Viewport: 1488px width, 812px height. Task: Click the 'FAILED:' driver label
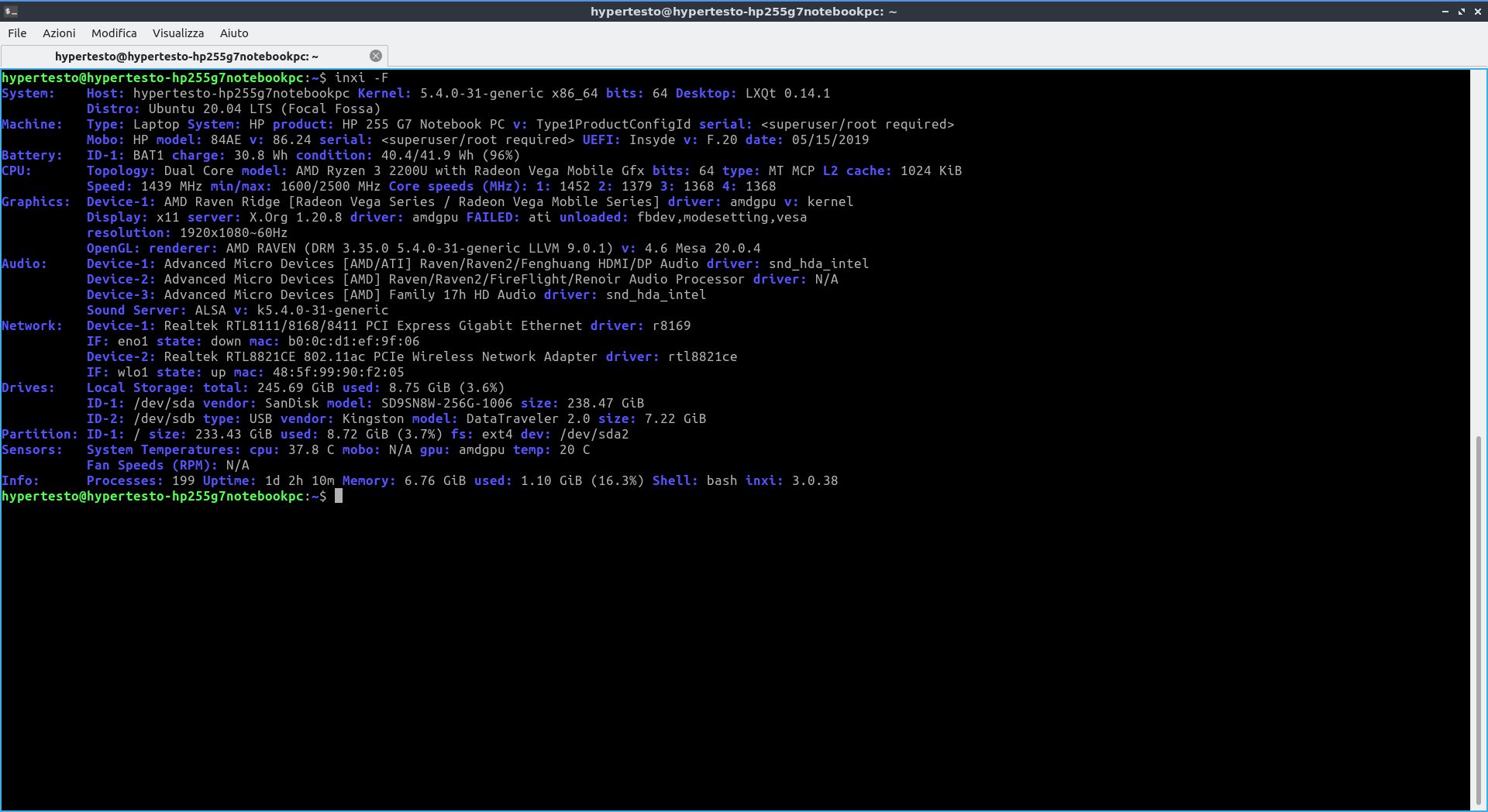(x=493, y=217)
